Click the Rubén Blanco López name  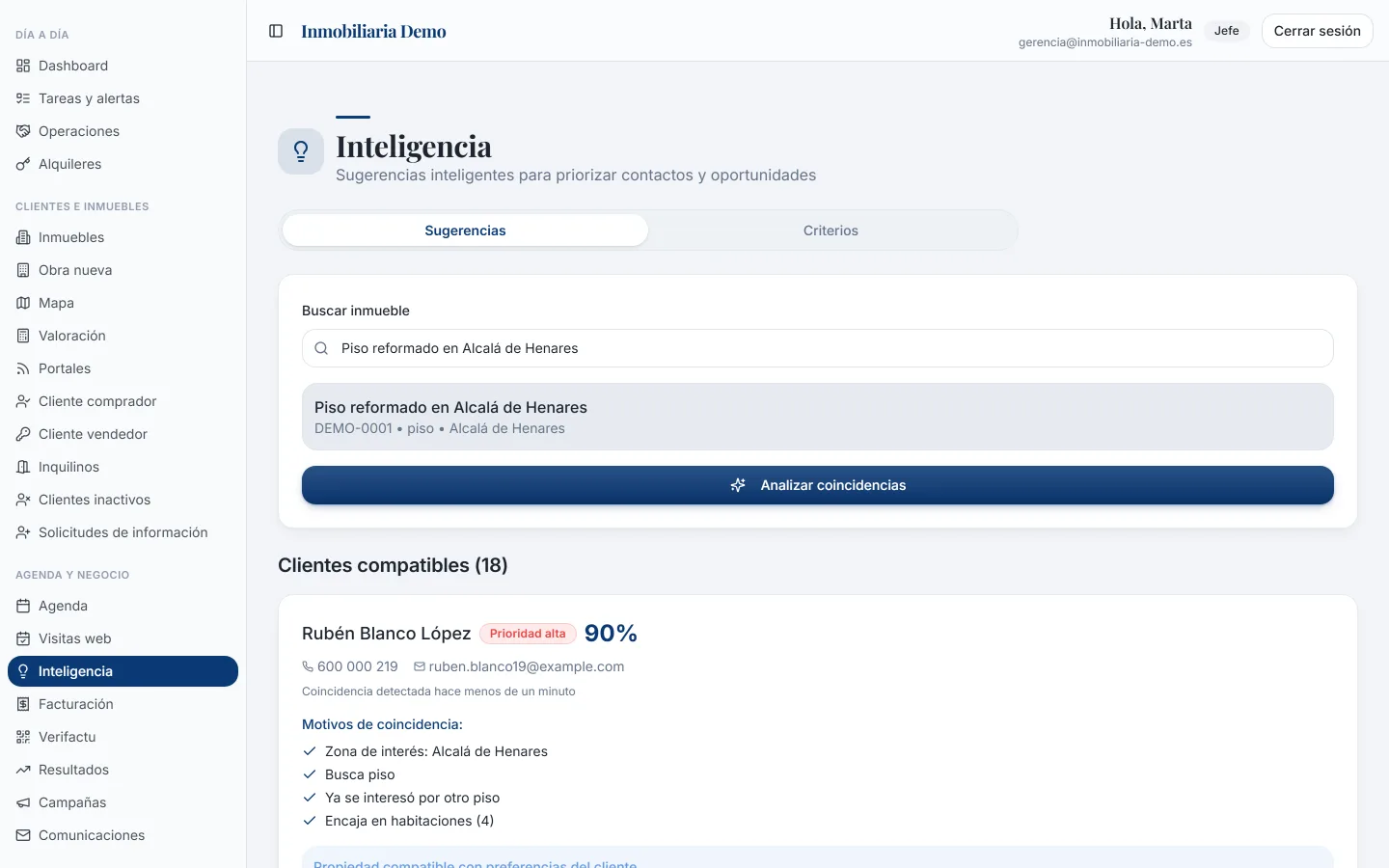(386, 634)
